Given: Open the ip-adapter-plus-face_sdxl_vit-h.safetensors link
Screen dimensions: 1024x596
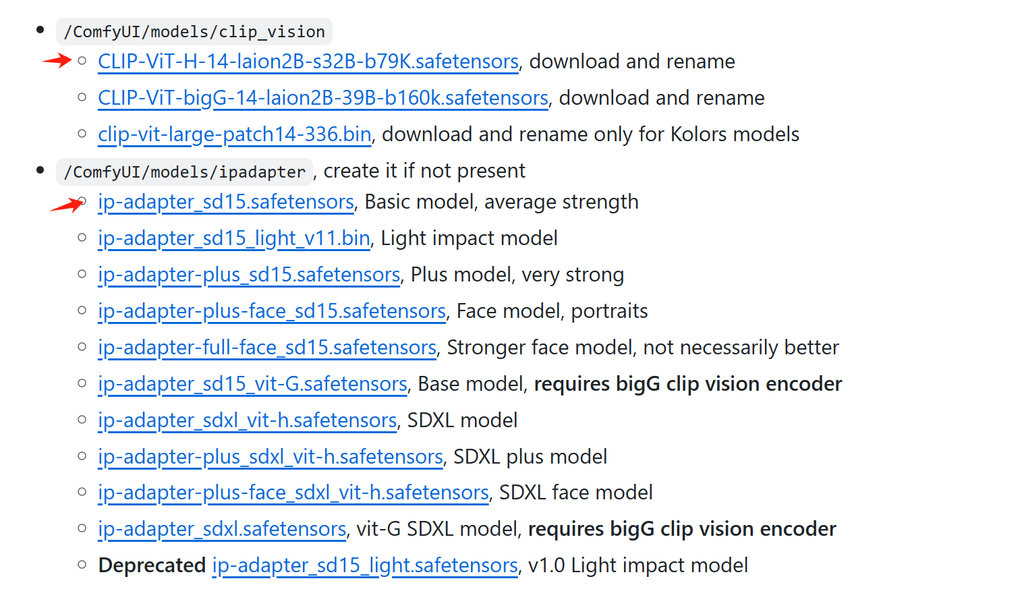Looking at the screenshot, I should 293,493.
